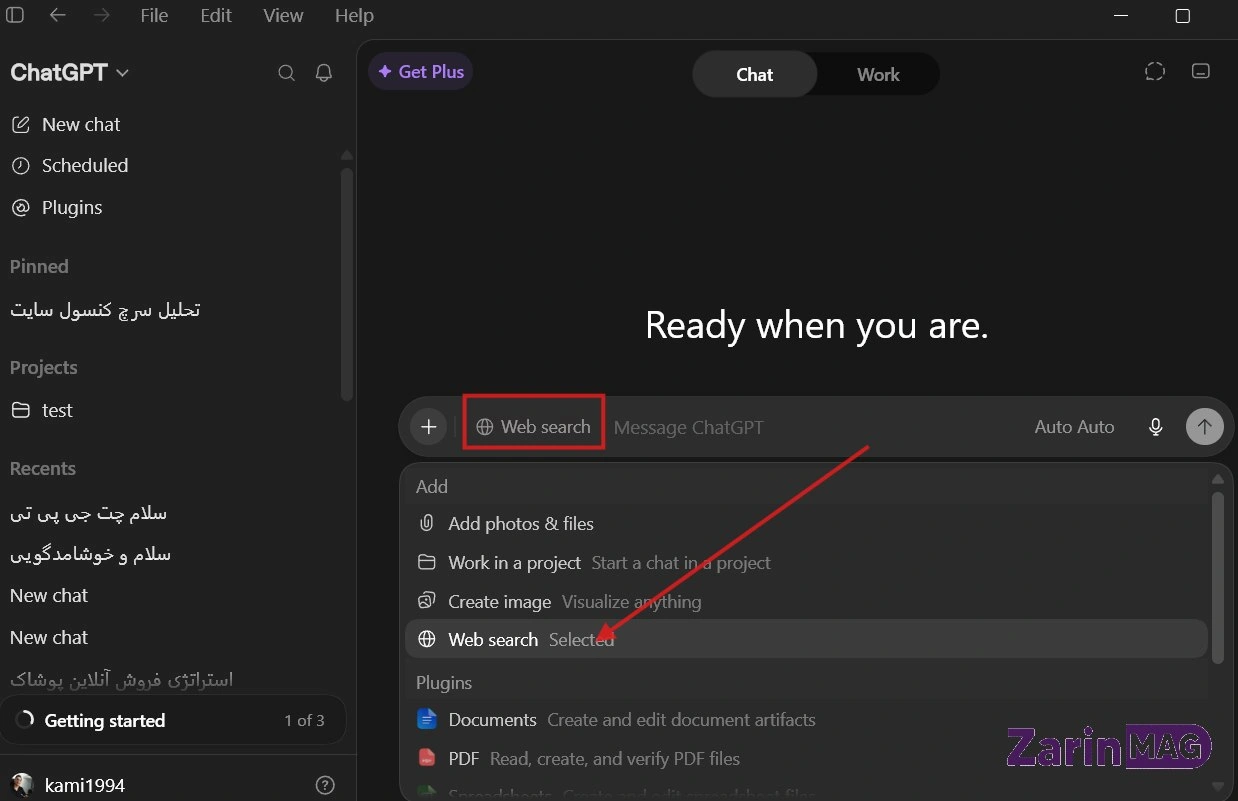
Task: Click the plus button in the message composer
Action: (x=429, y=427)
